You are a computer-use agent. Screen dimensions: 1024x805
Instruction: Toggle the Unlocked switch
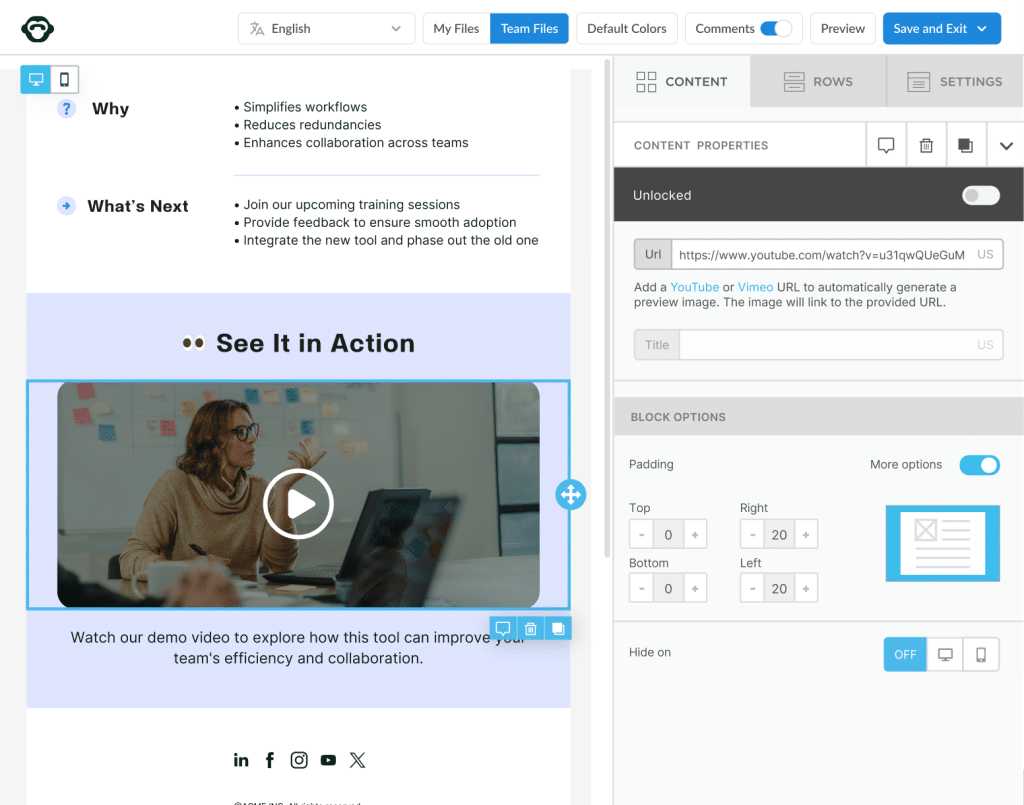click(980, 195)
